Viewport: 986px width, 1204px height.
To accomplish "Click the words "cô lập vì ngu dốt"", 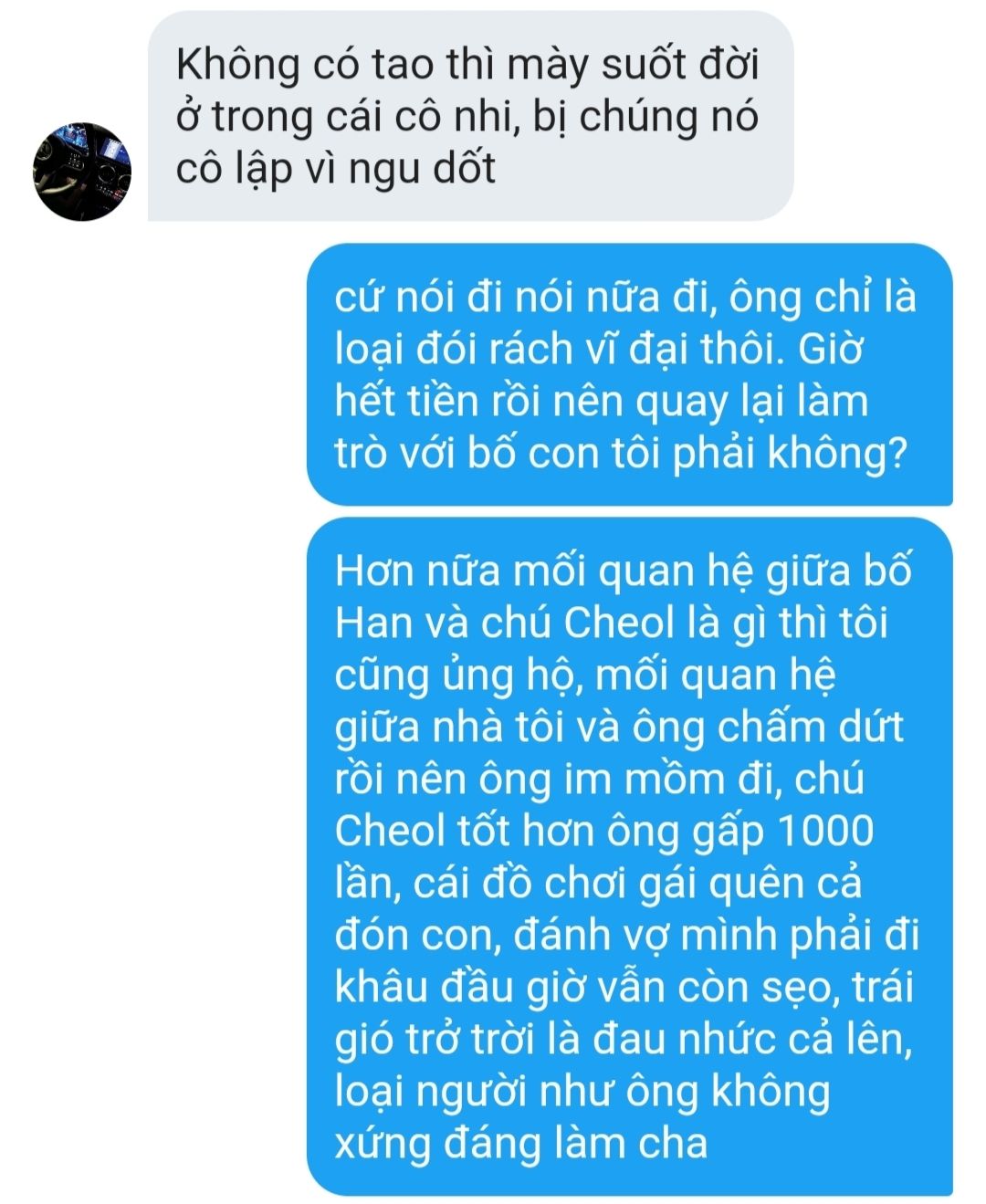I will pos(336,169).
